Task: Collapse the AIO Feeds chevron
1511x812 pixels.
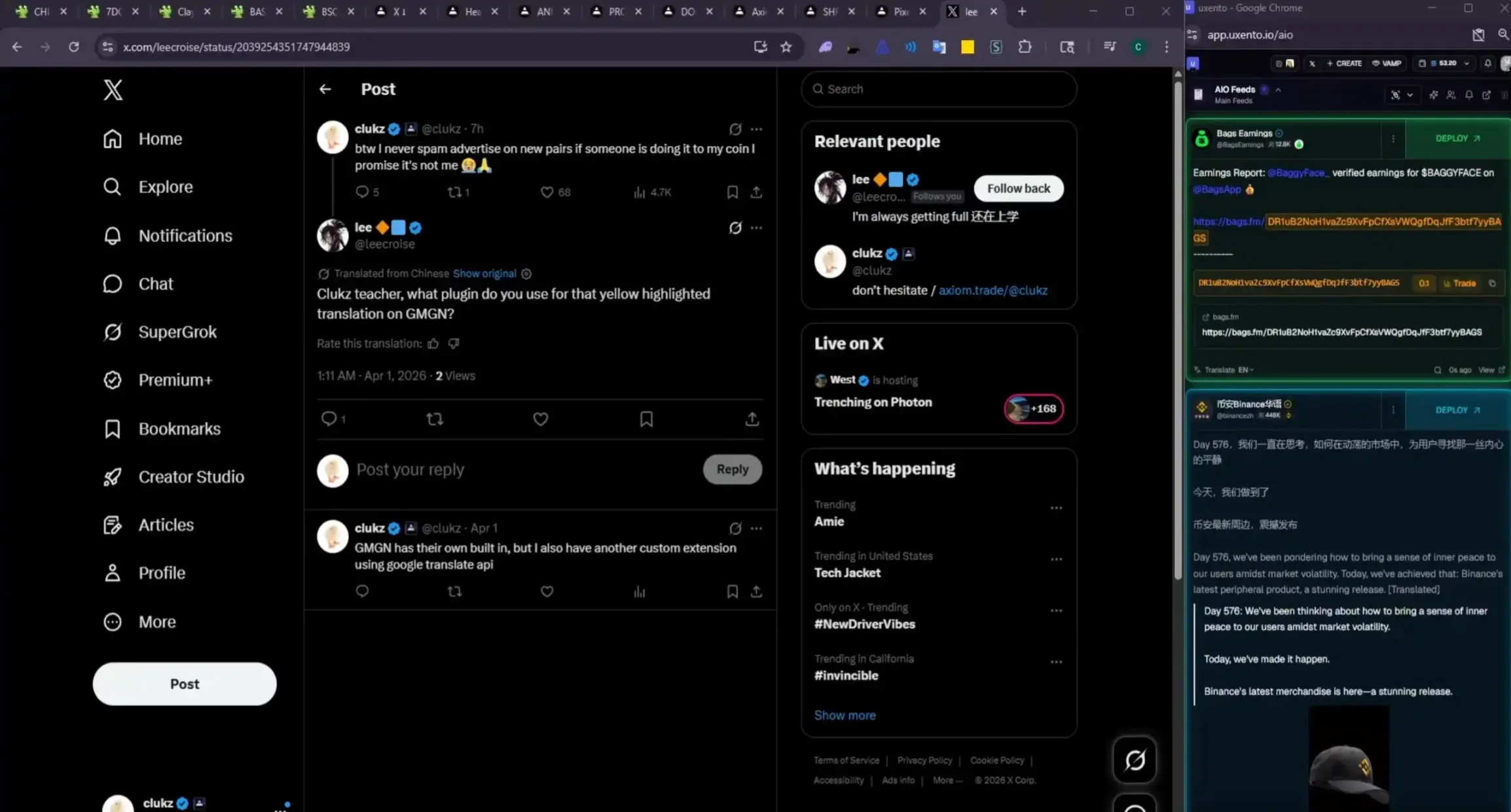Action: click(1278, 90)
